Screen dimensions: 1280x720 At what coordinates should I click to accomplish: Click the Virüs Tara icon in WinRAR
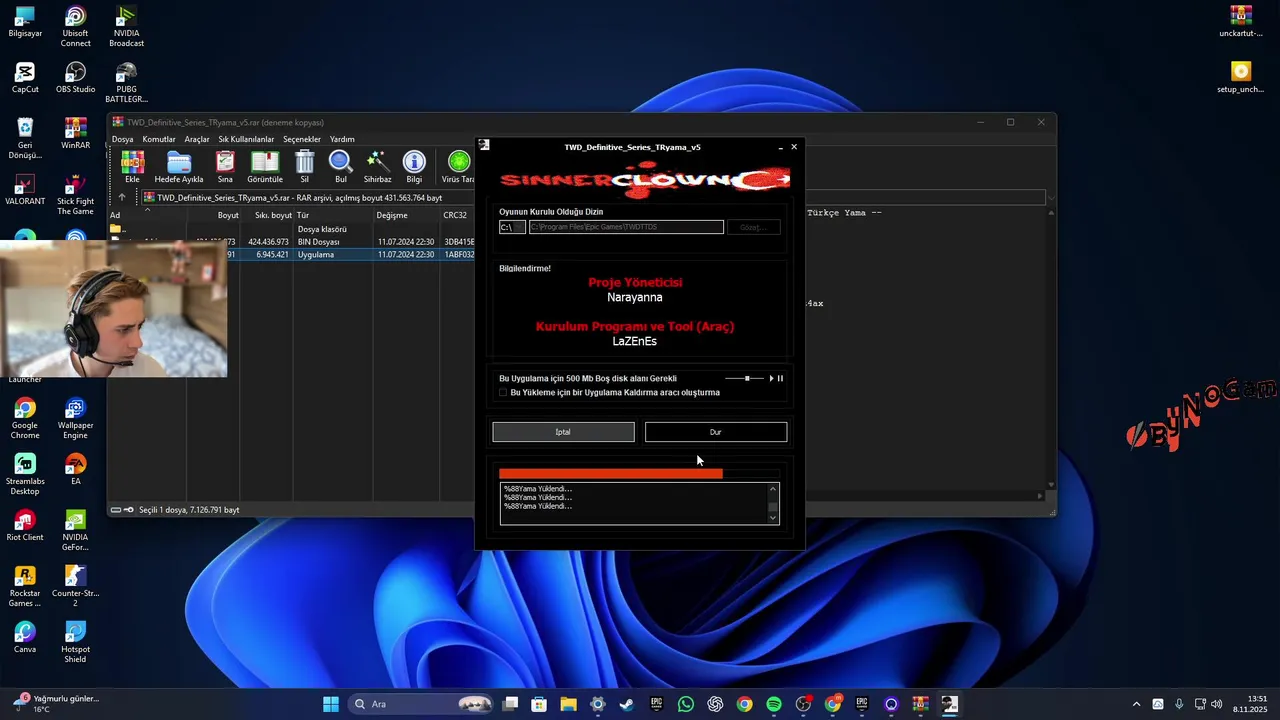458,167
